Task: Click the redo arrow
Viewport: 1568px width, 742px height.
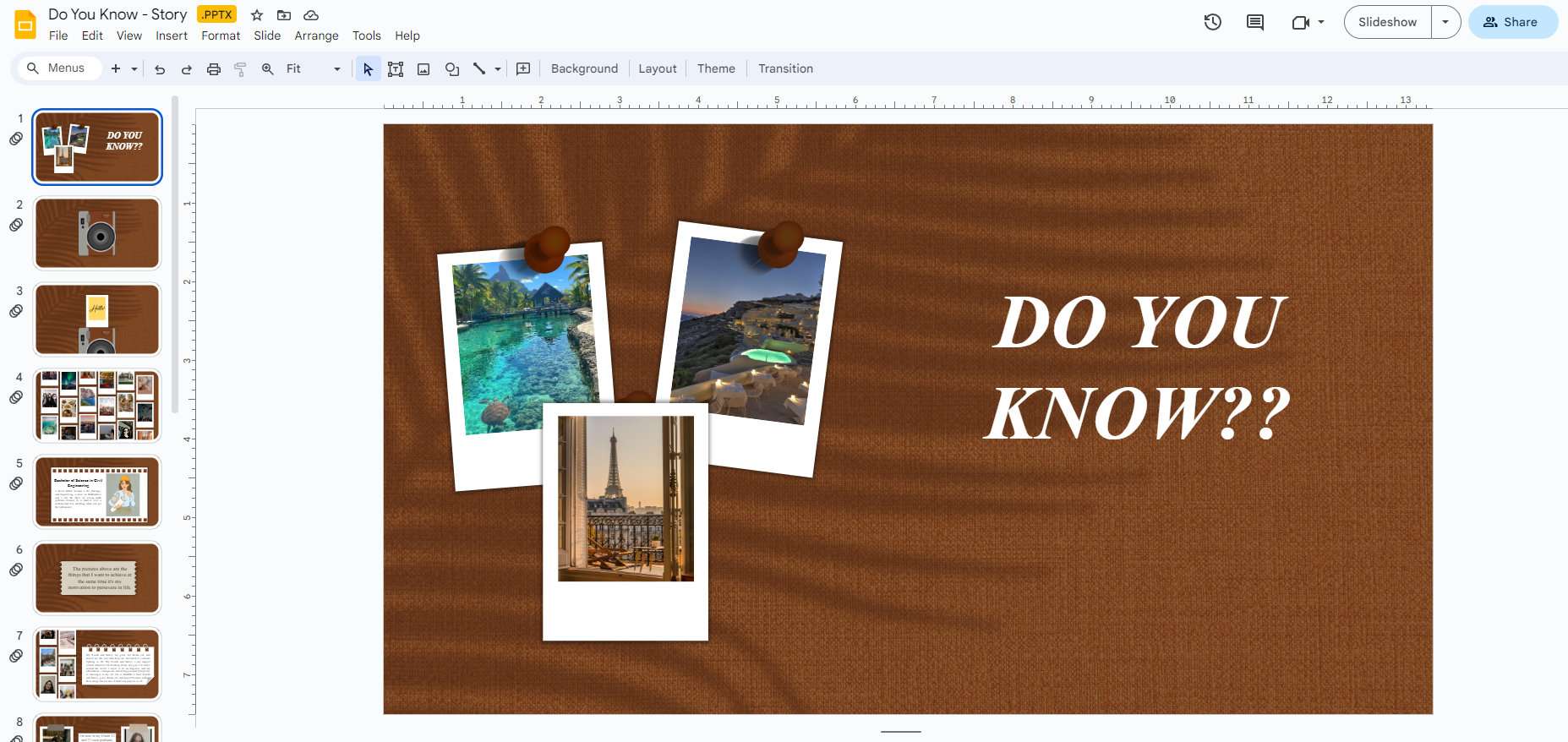Action: pyautogui.click(x=187, y=69)
